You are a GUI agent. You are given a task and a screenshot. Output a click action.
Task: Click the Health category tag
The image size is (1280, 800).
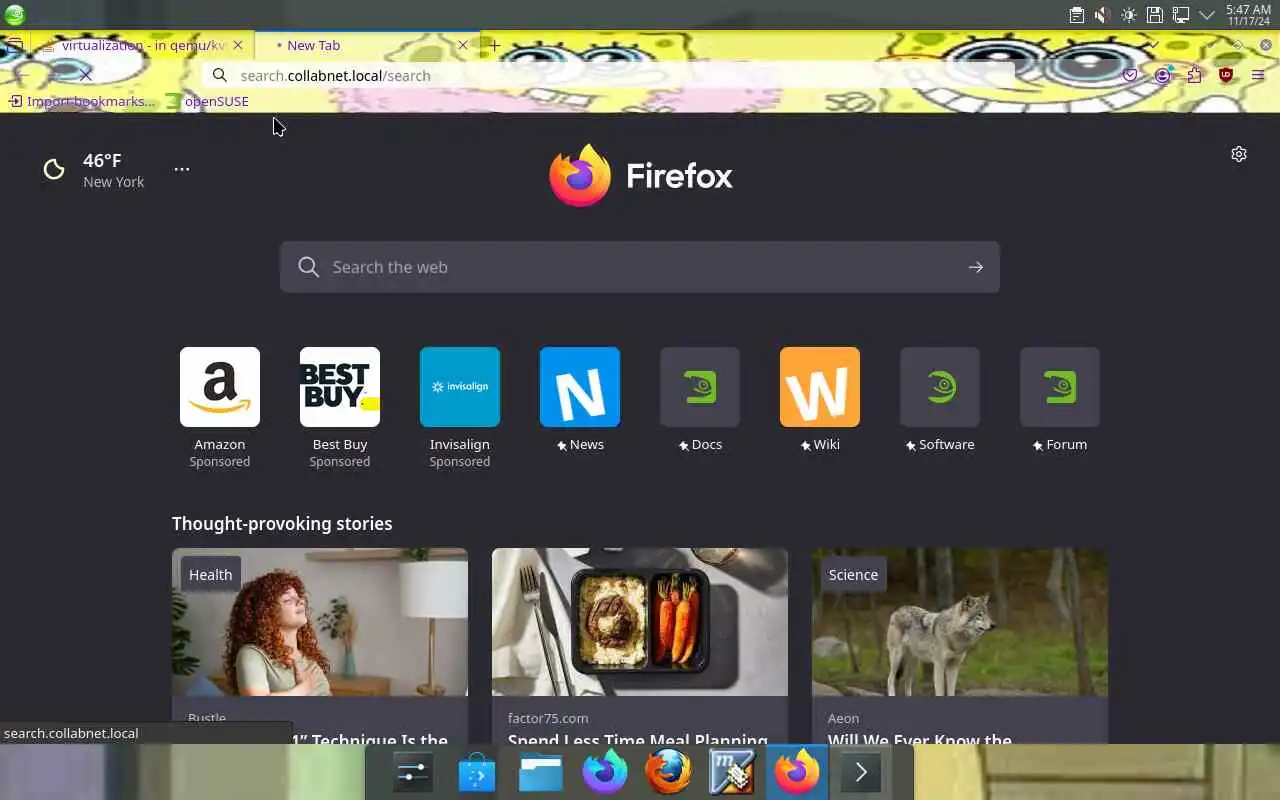click(x=210, y=574)
